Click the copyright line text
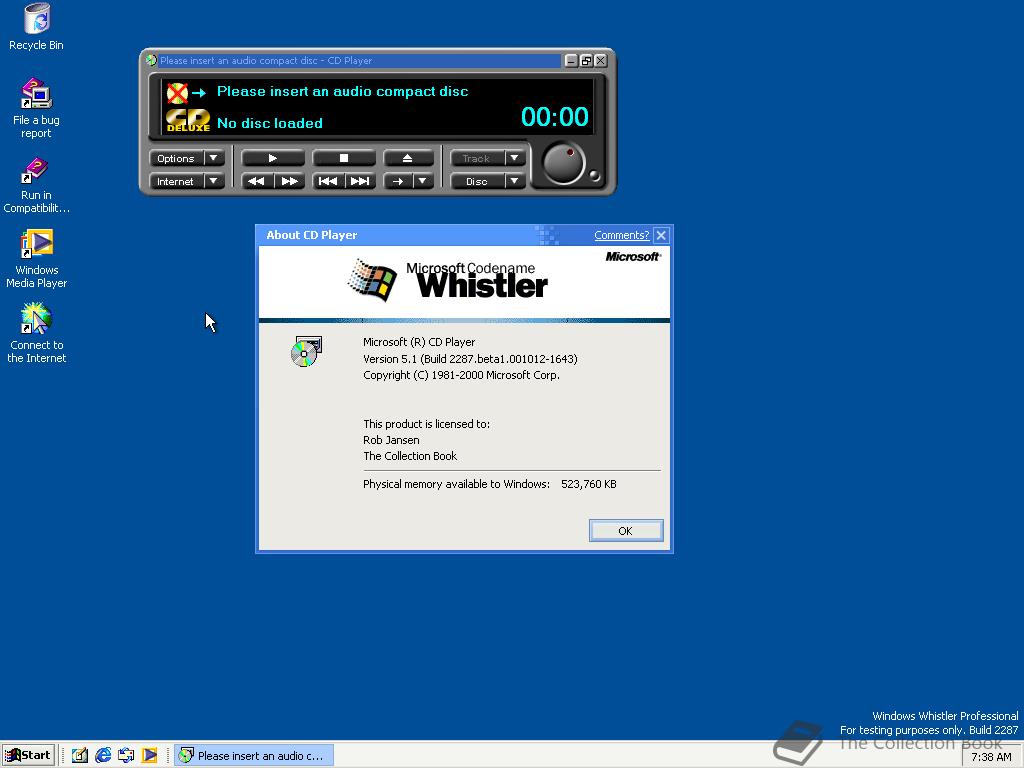Viewport: 1024px width, 768px height. [x=462, y=375]
